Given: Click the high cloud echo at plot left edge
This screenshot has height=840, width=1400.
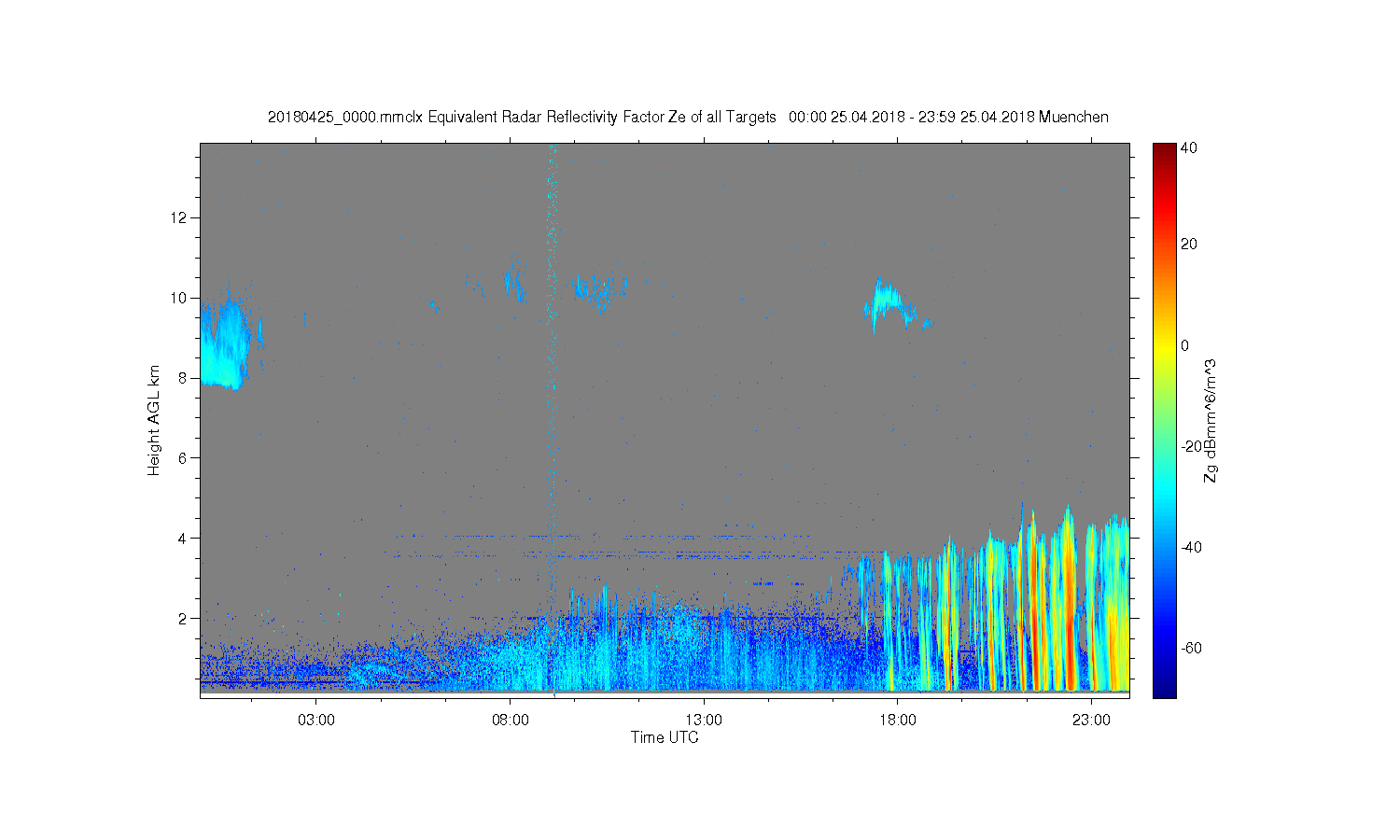Looking at the screenshot, I should (226, 343).
